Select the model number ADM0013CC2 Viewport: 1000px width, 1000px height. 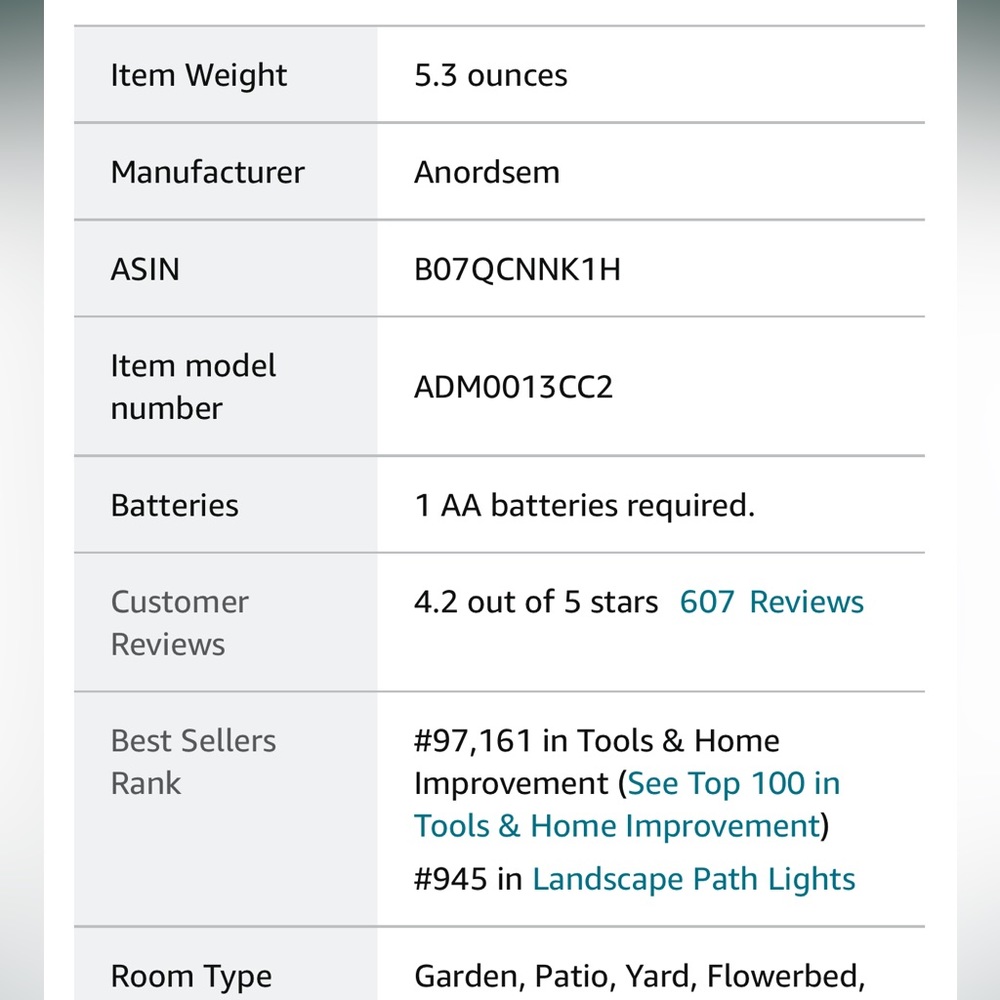click(513, 386)
